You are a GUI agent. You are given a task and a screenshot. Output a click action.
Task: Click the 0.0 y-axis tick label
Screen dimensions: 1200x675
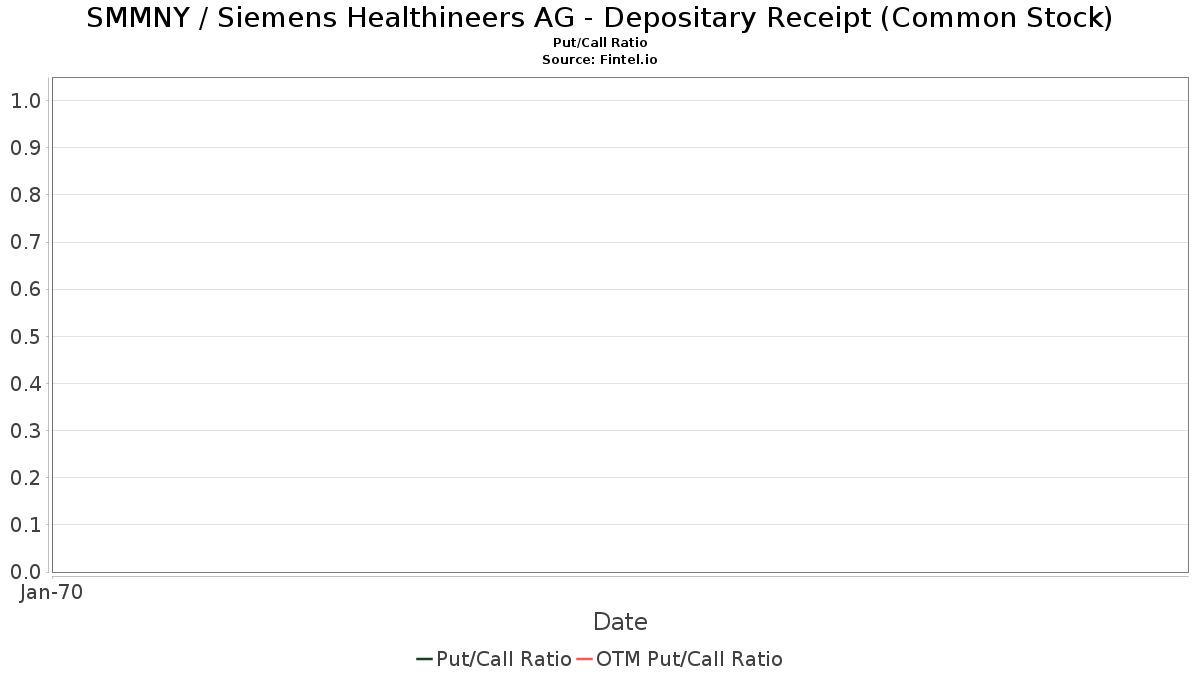(25, 572)
